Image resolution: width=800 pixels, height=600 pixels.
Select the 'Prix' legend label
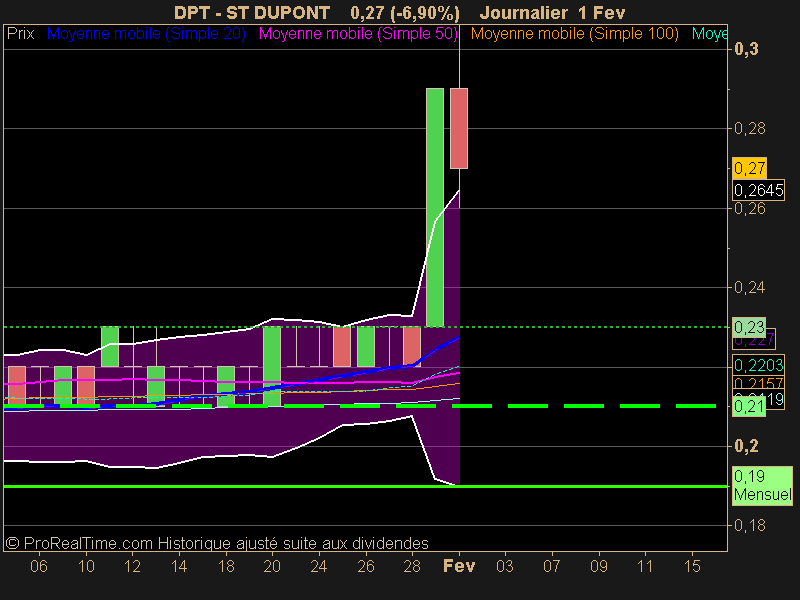point(20,34)
